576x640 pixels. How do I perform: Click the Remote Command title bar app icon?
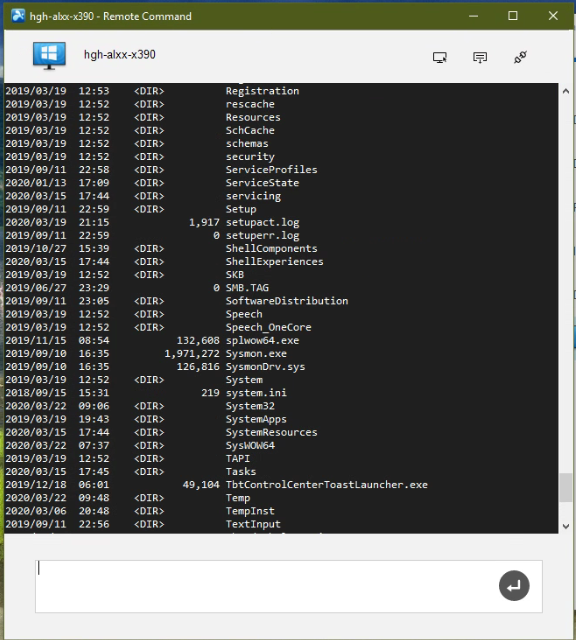[x=18, y=16]
